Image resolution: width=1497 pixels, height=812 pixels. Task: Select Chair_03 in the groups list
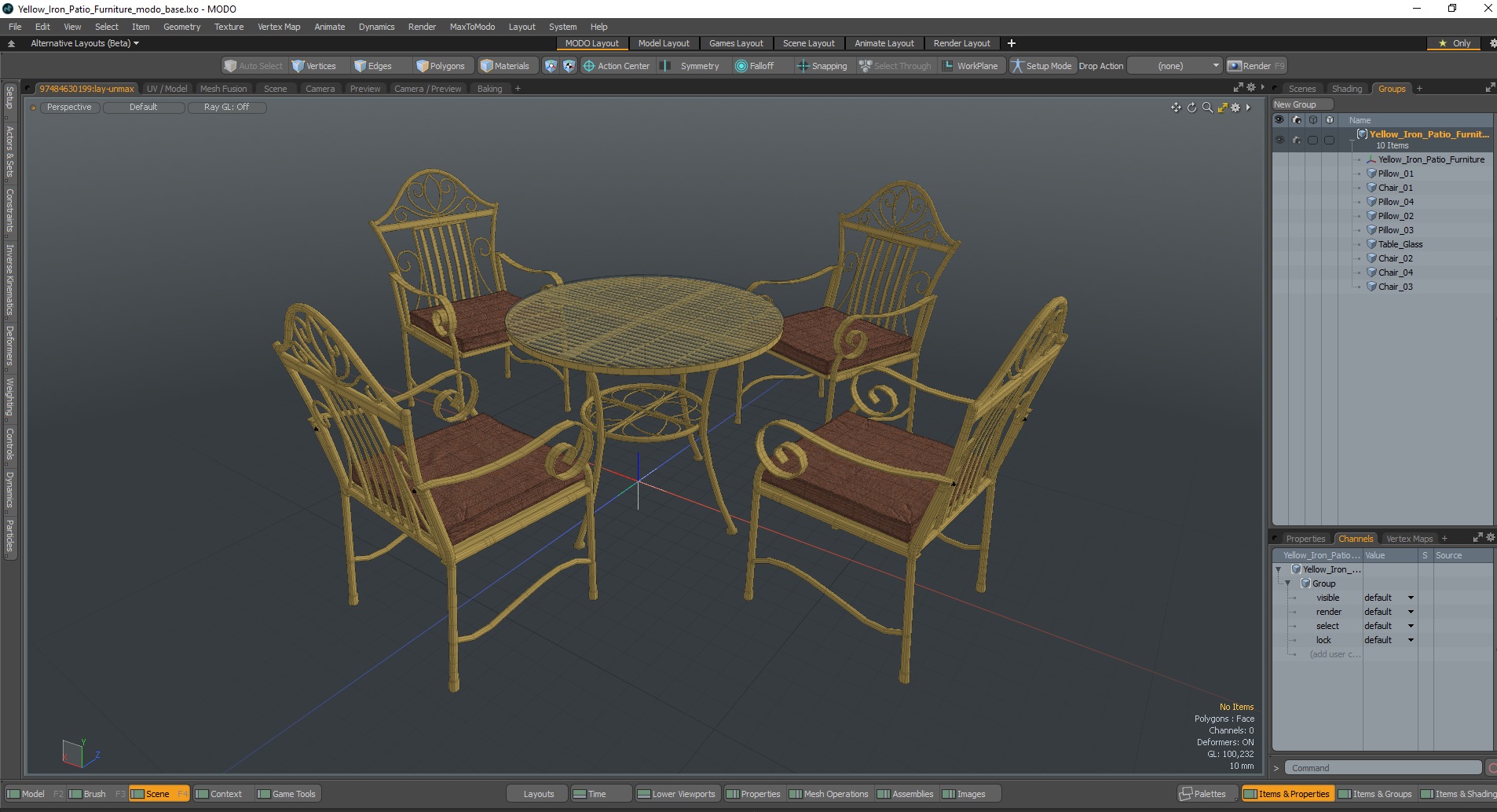point(1395,287)
